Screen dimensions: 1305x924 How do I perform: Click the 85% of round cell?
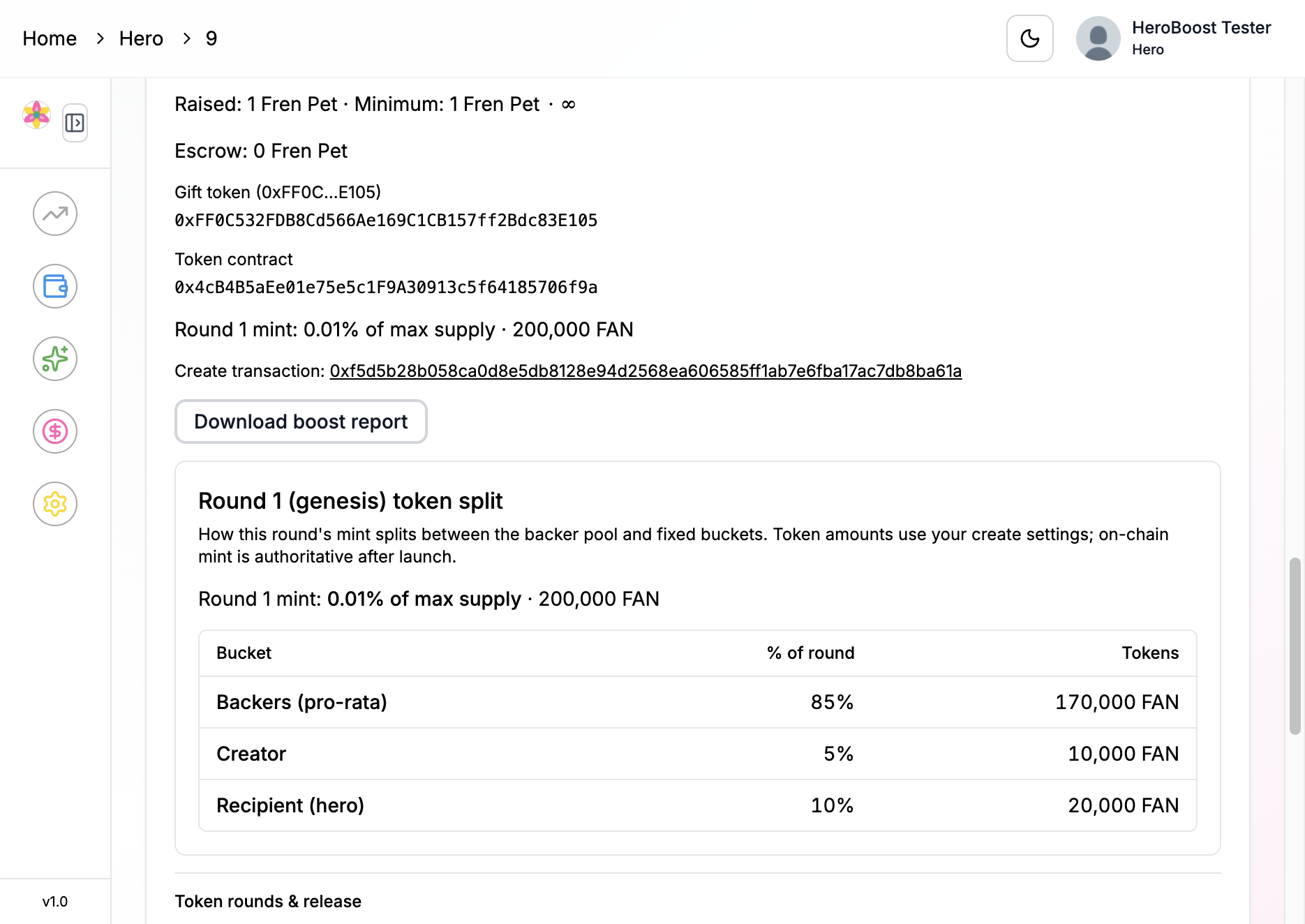pos(832,702)
